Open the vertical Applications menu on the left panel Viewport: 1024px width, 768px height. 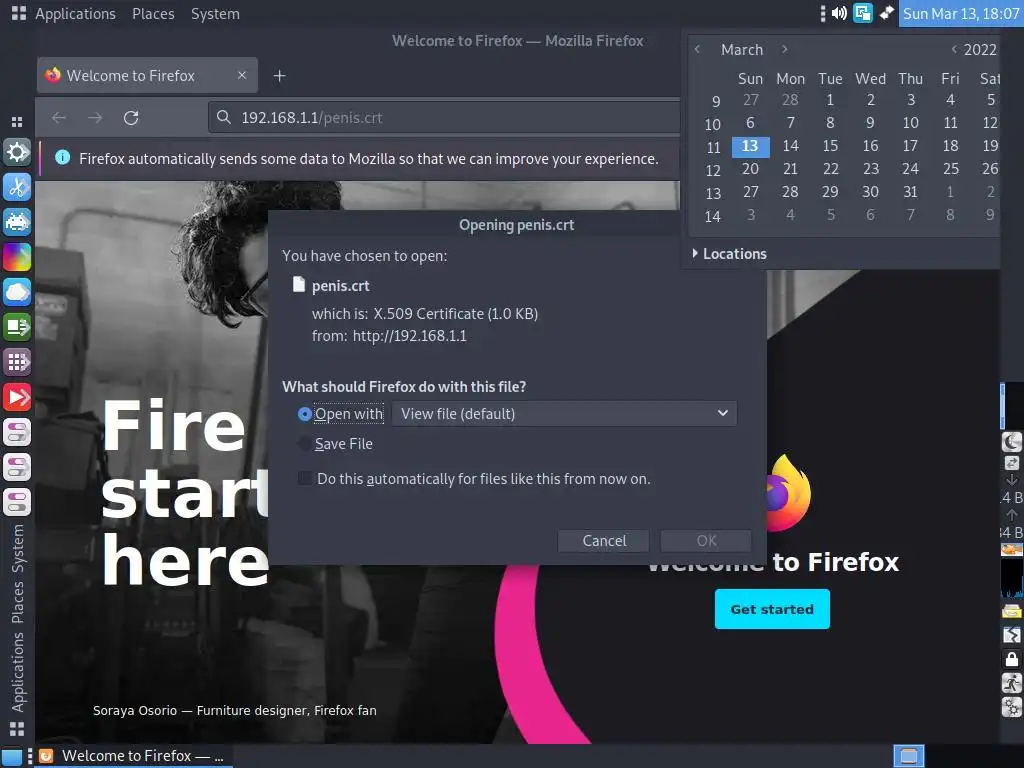coord(18,671)
